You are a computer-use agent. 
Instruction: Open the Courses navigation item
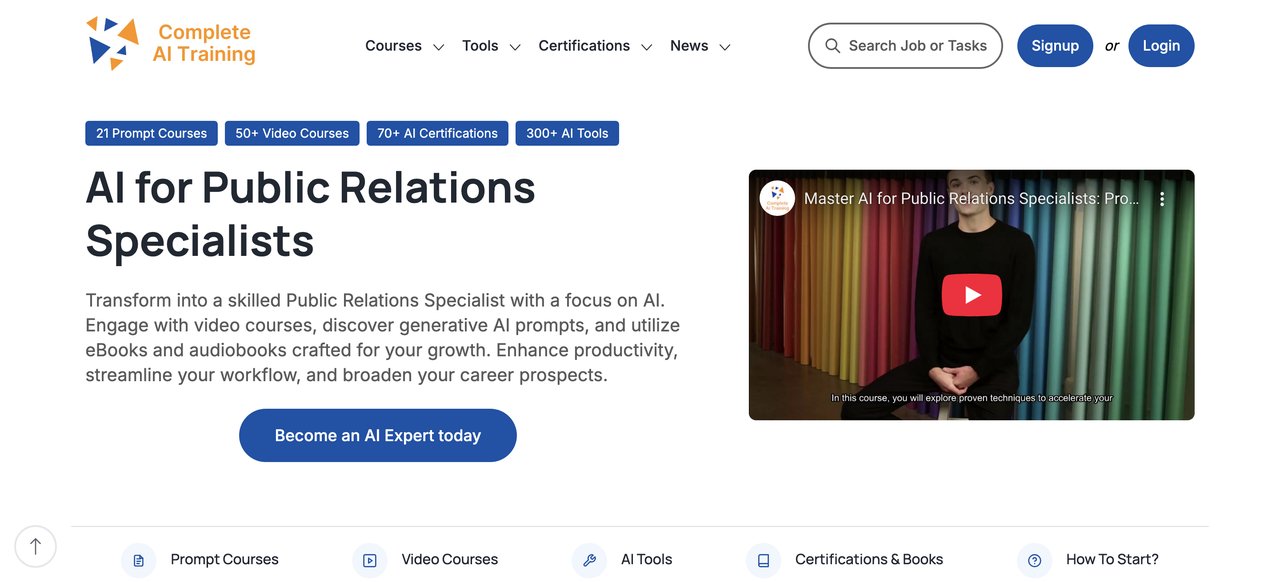pos(393,46)
